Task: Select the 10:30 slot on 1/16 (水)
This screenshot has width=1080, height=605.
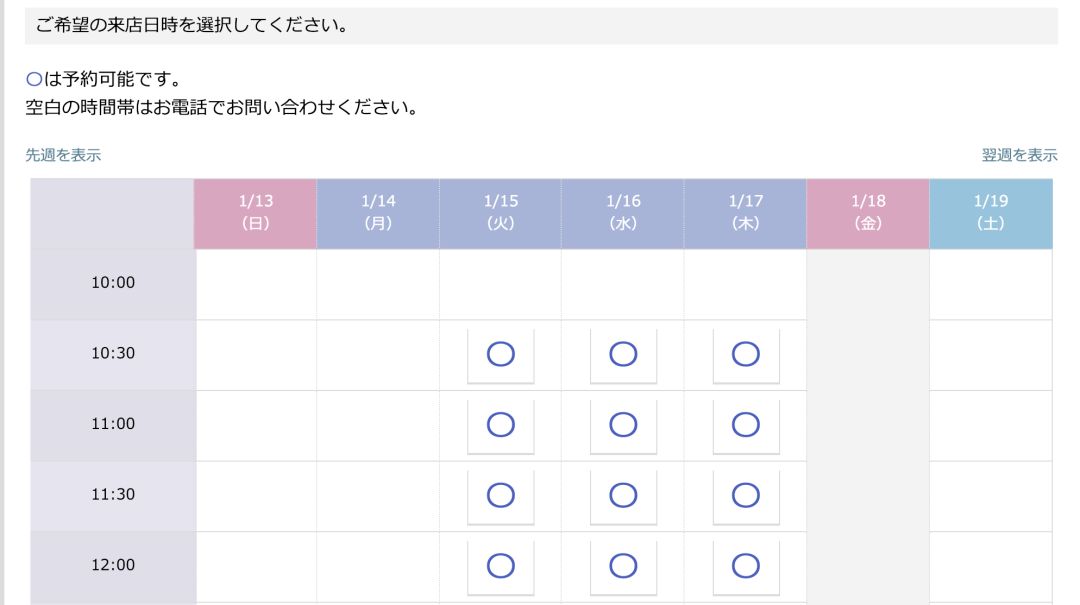Action: tap(623, 354)
